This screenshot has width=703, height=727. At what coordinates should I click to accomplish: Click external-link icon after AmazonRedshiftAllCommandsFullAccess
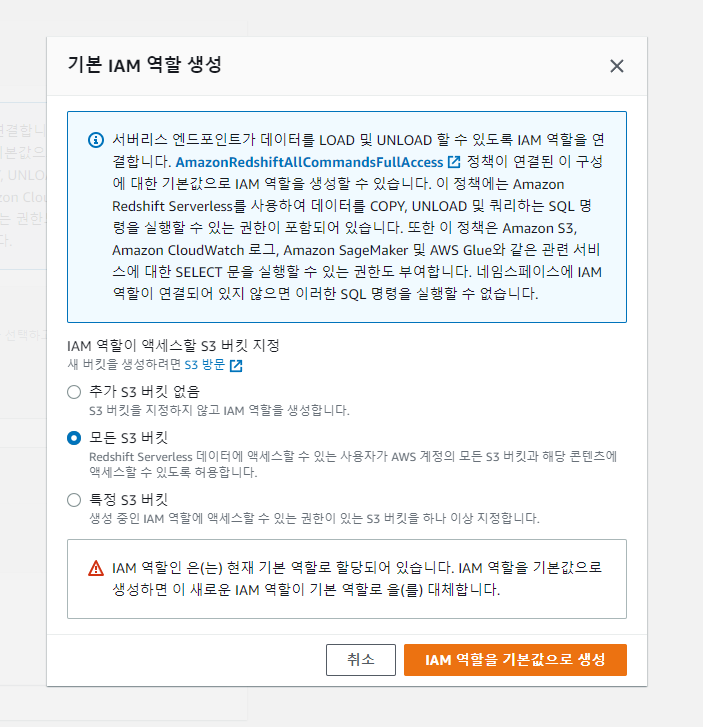[454, 162]
